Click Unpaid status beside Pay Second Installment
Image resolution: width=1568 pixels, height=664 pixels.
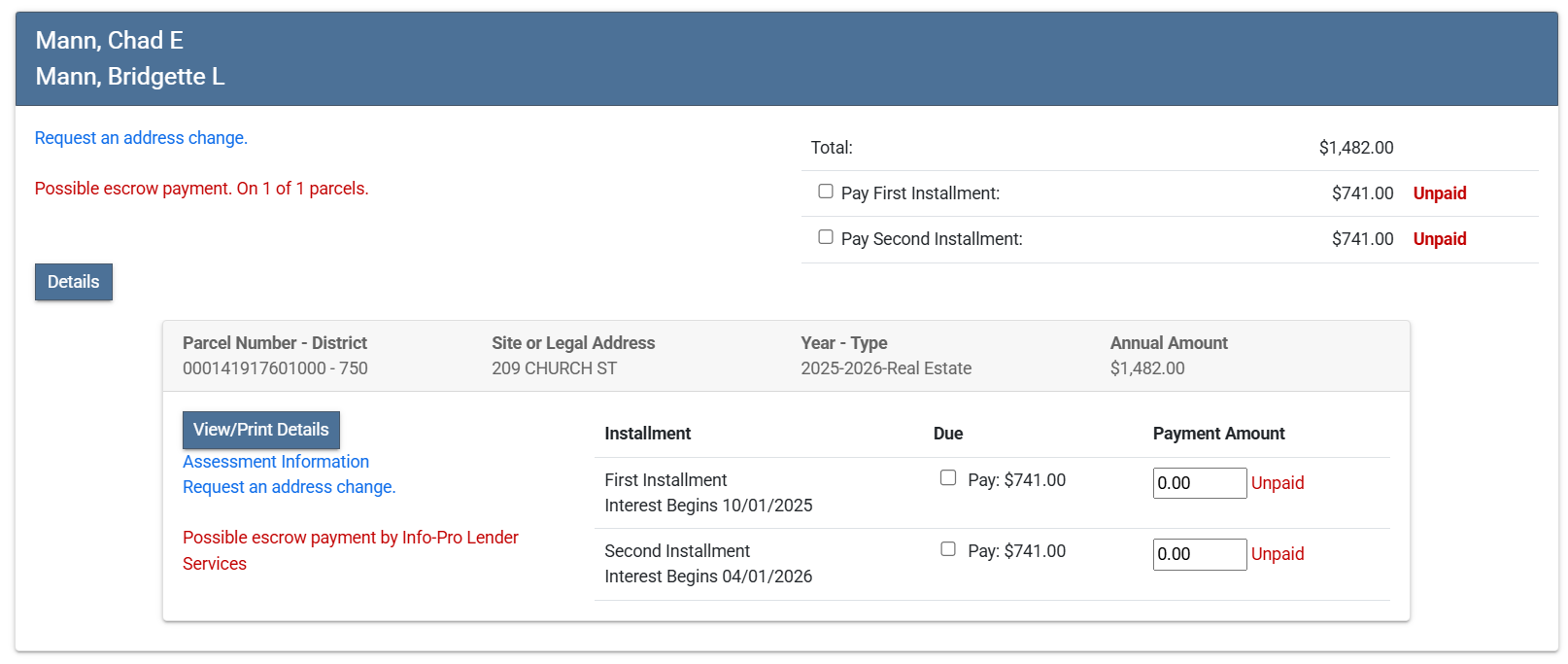click(1439, 239)
